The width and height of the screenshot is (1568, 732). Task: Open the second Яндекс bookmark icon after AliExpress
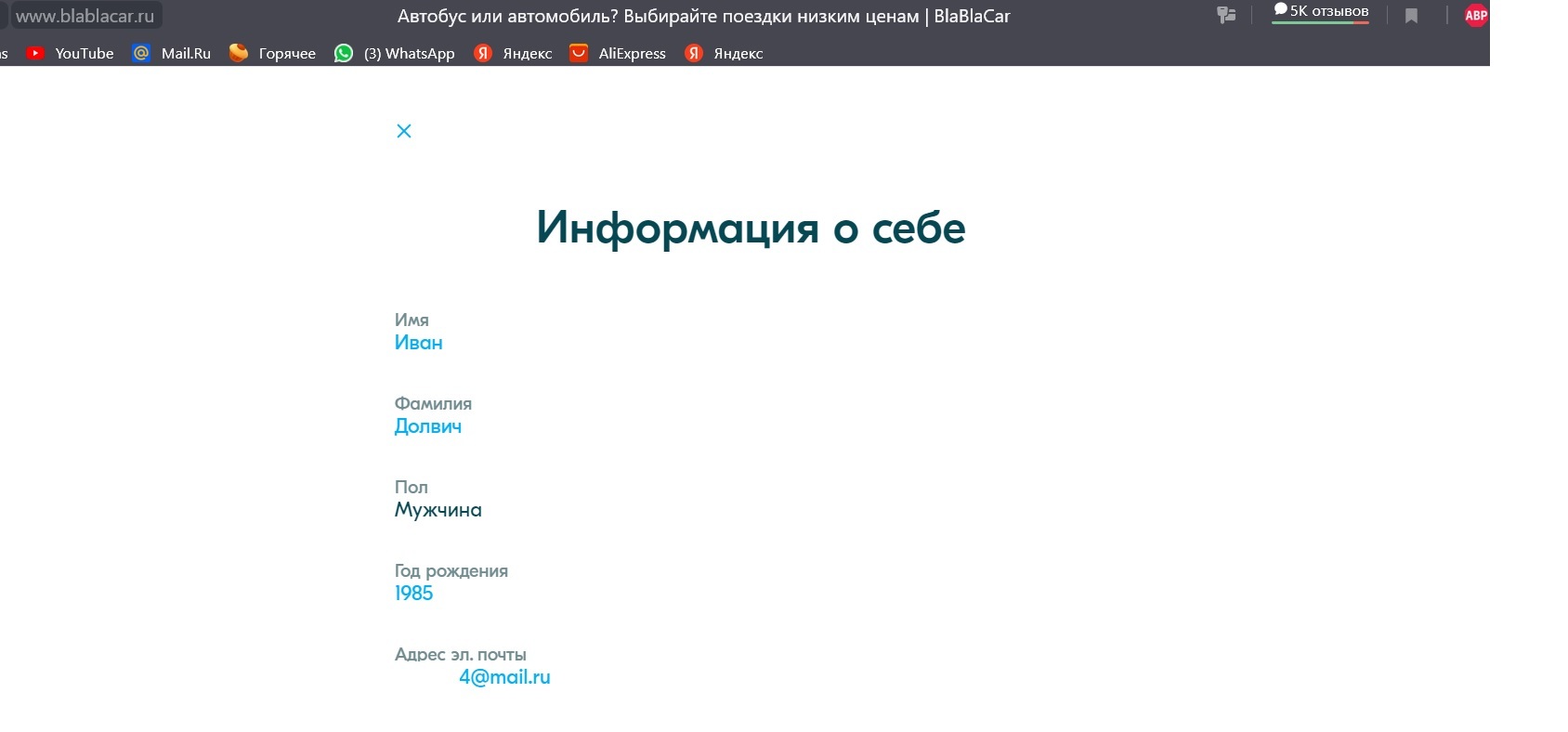[693, 53]
